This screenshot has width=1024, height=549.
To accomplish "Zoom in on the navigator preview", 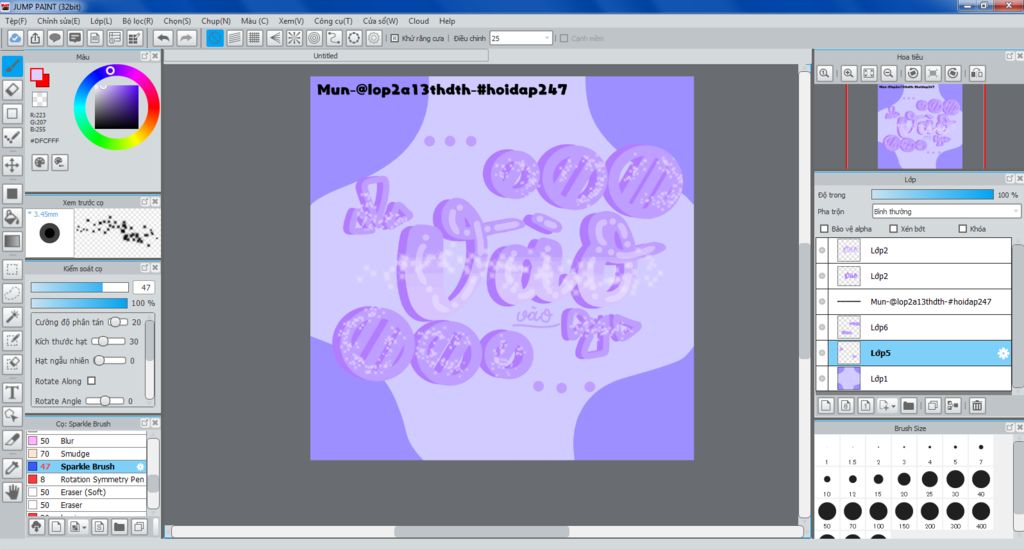I will [x=848, y=73].
